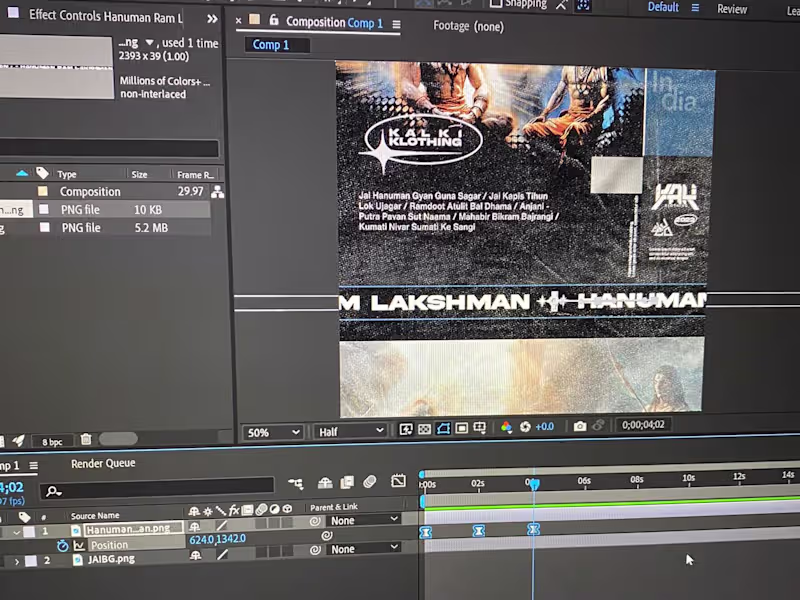Toggle the mask and shape path visibility
Image resolution: width=800 pixels, height=600 pixels.
443,429
